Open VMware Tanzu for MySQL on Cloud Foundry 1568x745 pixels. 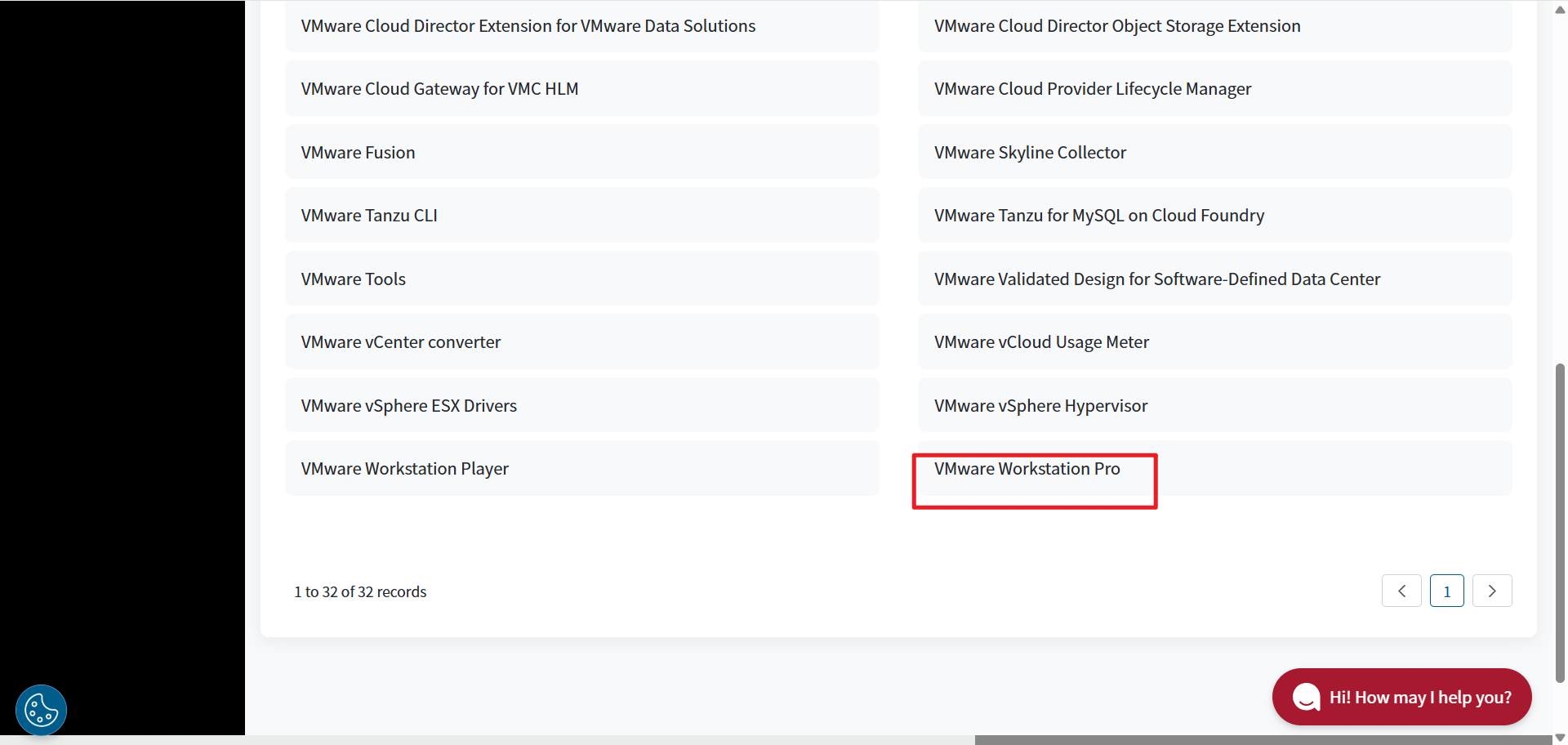[1214, 216]
